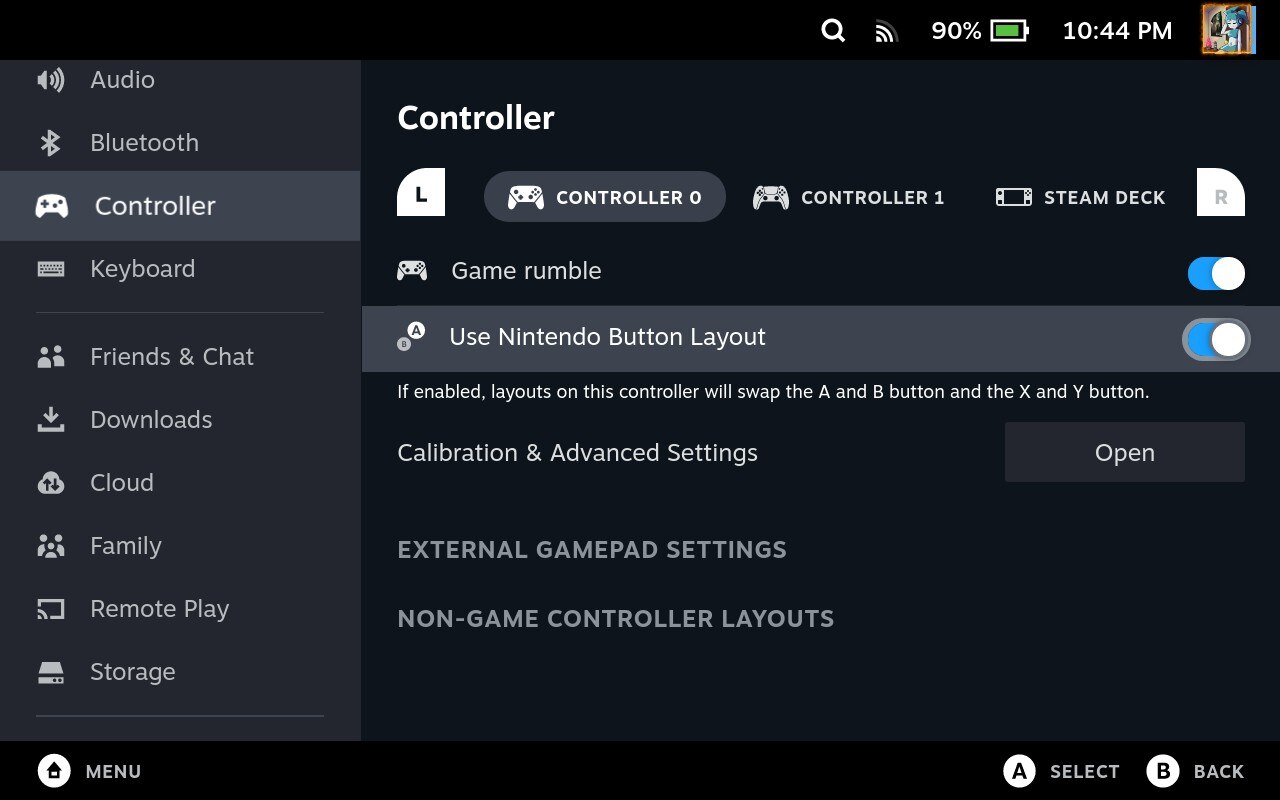
Task: Disable Use Nintendo Button Layout toggle
Action: [1216, 340]
